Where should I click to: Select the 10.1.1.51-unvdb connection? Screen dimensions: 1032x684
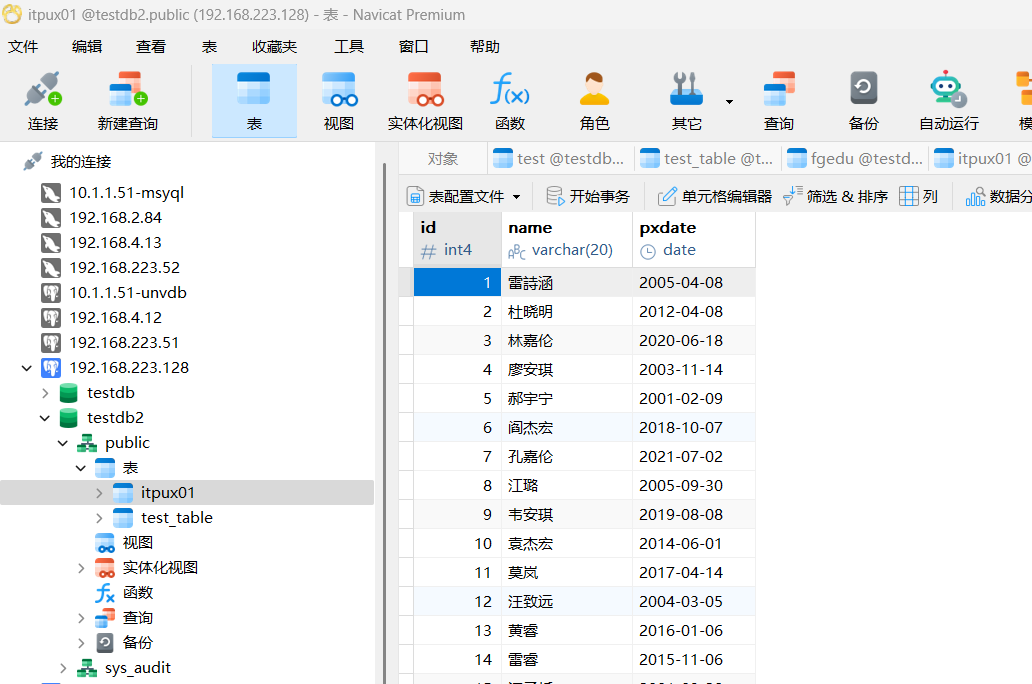coord(127,293)
